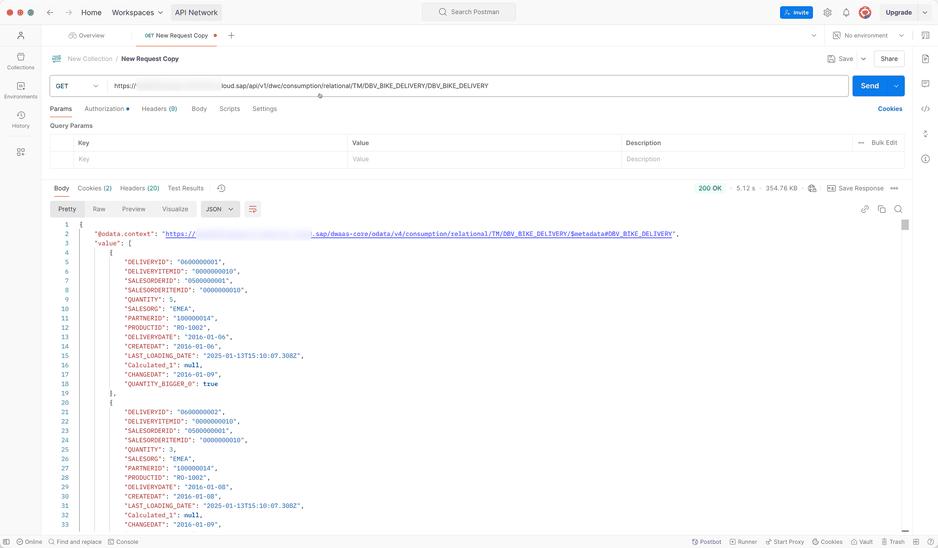Click the Share button
The width and height of the screenshot is (938, 548).
pos(889,59)
